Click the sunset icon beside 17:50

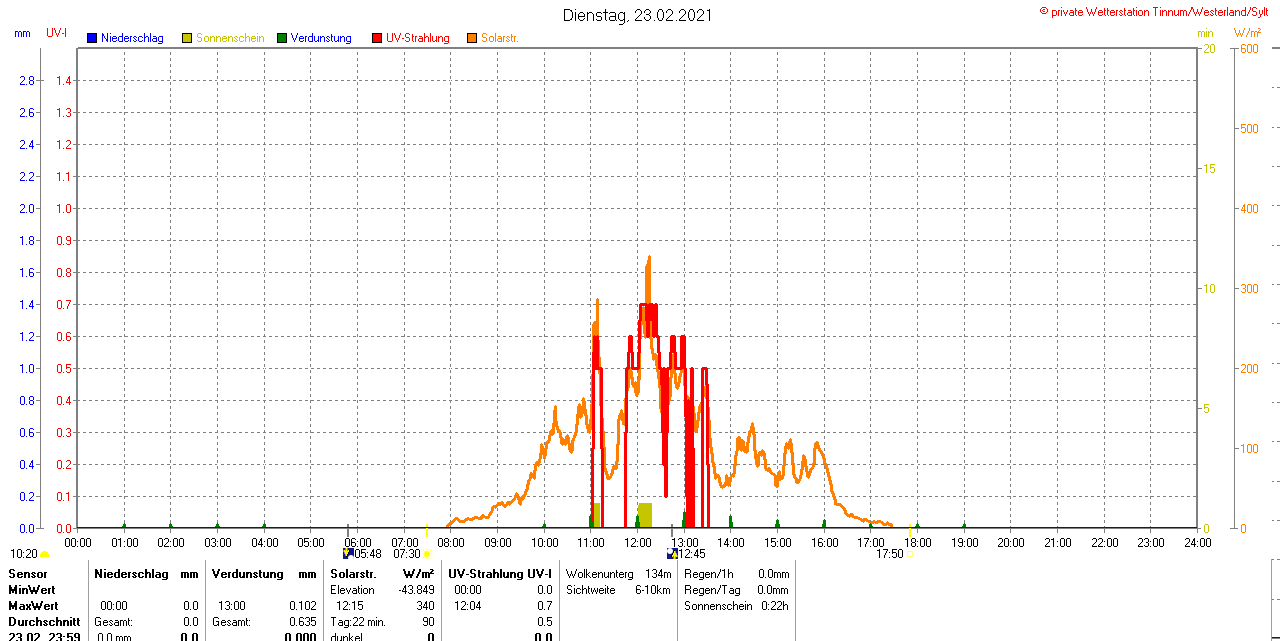[x=910, y=554]
